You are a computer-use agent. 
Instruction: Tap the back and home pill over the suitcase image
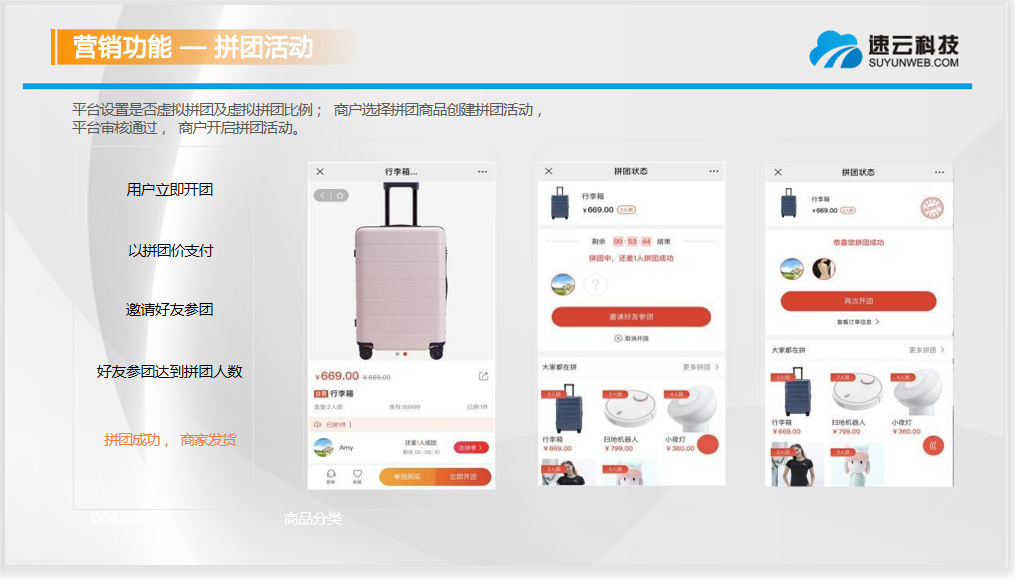(x=331, y=195)
